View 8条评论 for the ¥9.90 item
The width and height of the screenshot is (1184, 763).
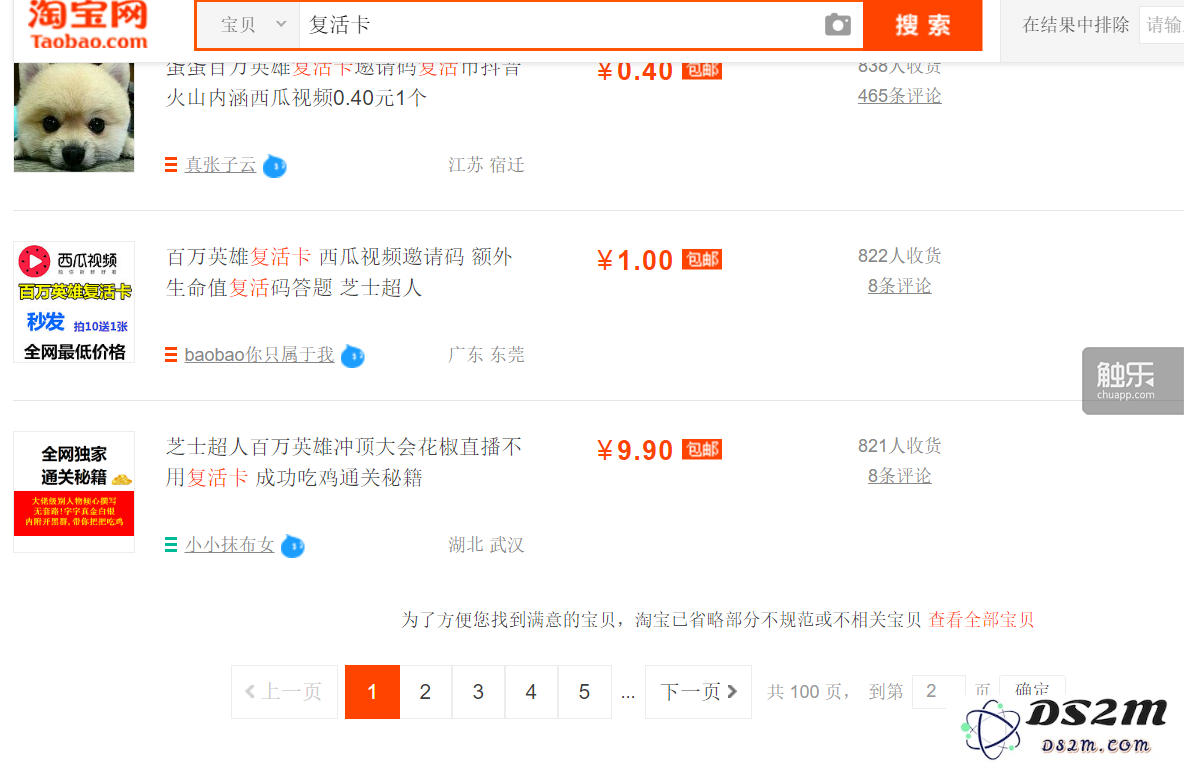coord(899,476)
